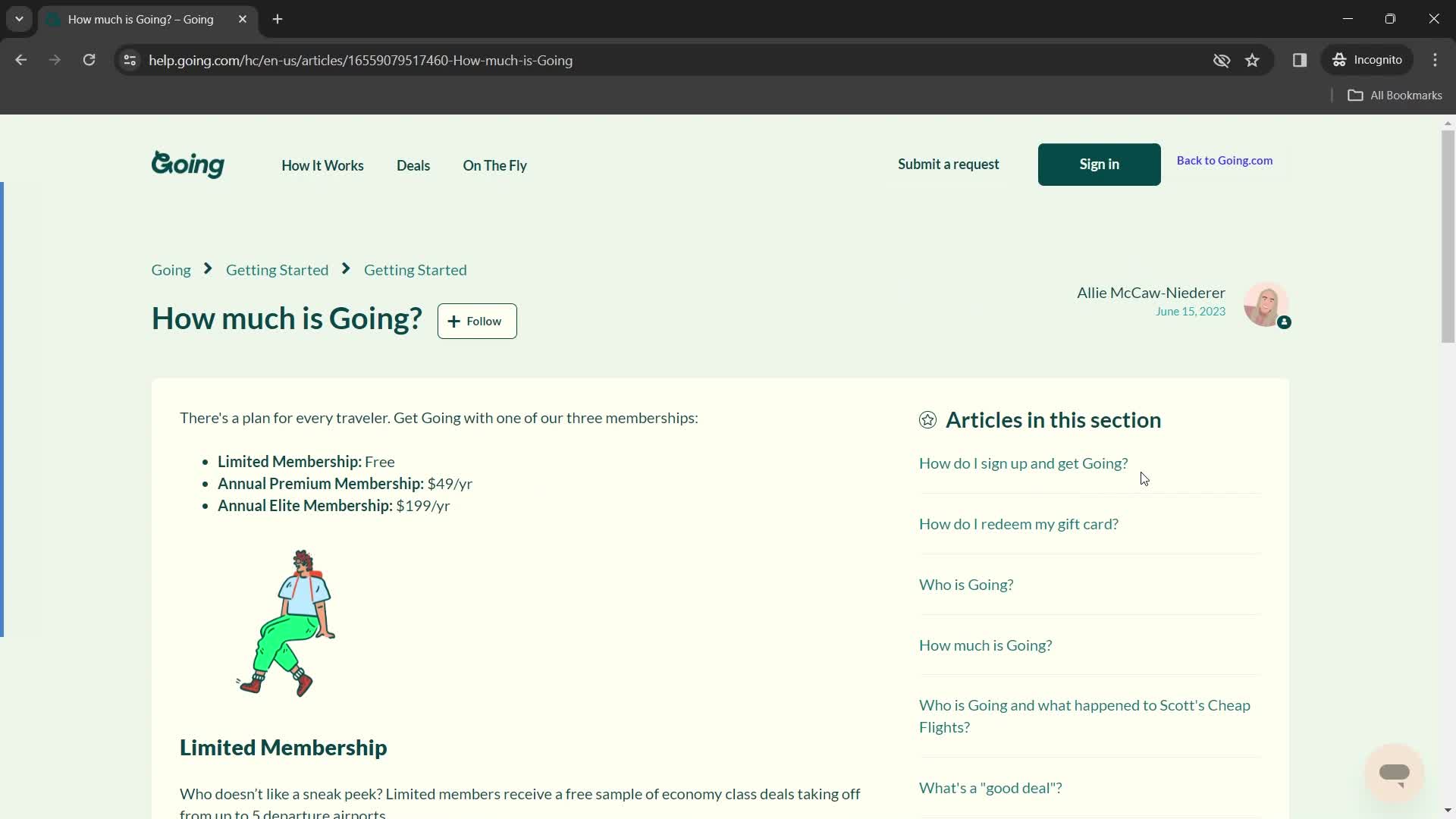The height and width of the screenshot is (819, 1456).
Task: Click the scrollbar up arrow
Action: tap(1448, 122)
